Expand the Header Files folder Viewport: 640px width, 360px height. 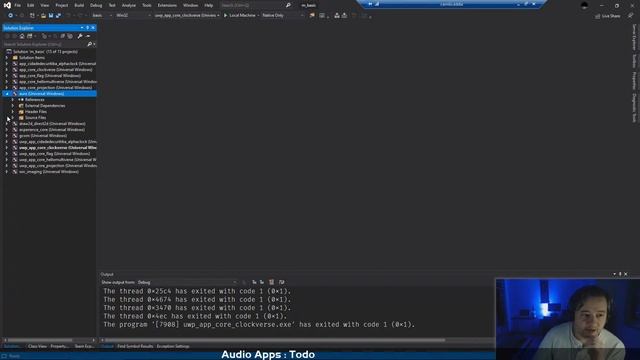point(13,111)
